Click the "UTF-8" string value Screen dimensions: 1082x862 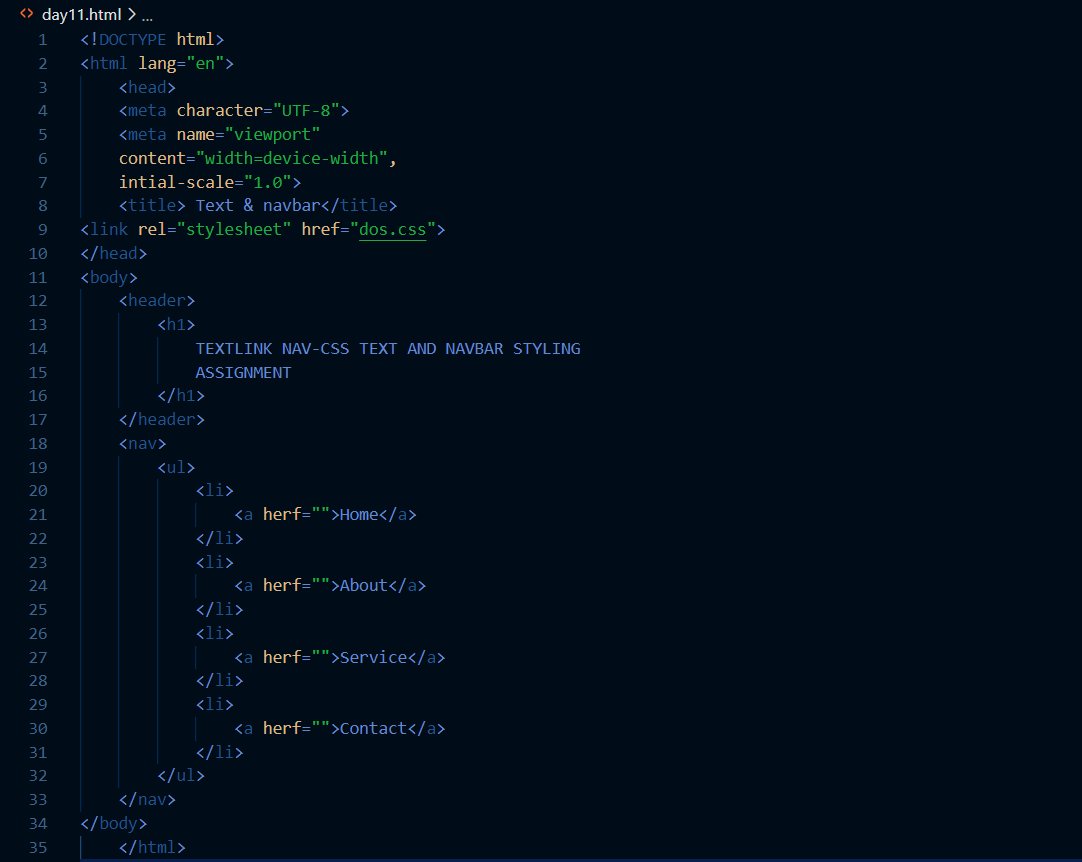tap(306, 110)
